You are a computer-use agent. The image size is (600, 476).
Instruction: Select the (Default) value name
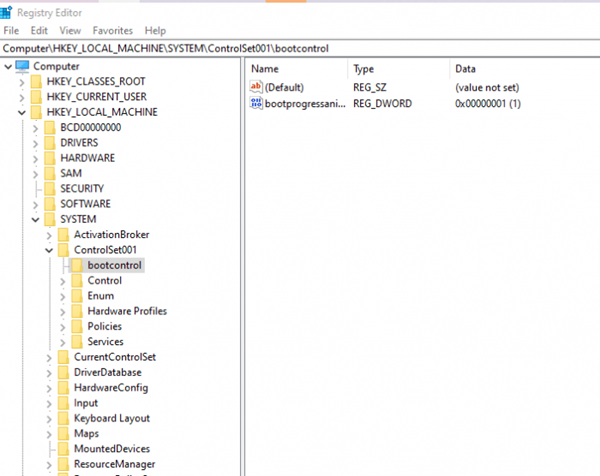[x=284, y=87]
